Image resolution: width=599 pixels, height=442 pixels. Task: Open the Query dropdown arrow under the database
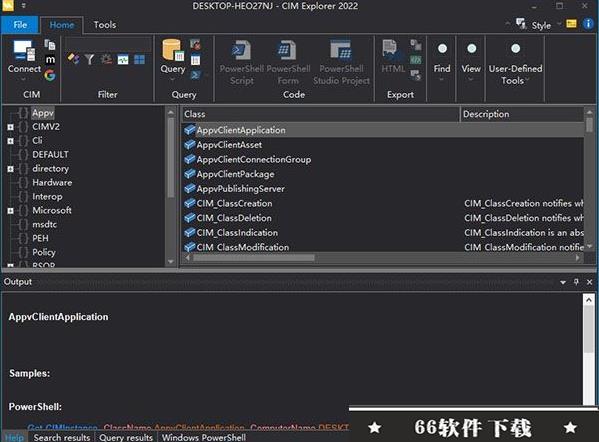click(172, 79)
